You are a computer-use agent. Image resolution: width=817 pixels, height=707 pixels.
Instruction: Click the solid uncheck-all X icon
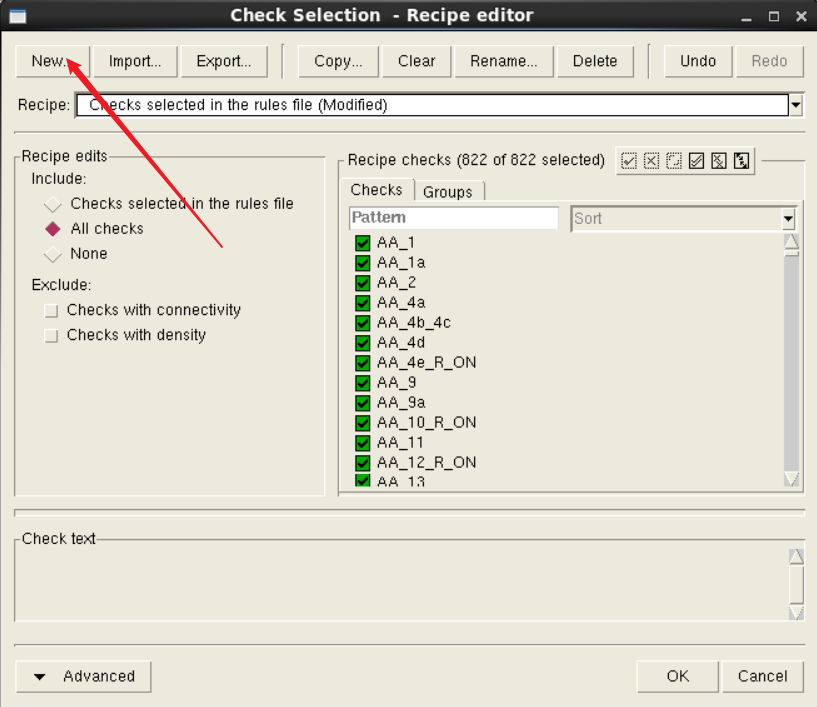pyautogui.click(x=717, y=160)
